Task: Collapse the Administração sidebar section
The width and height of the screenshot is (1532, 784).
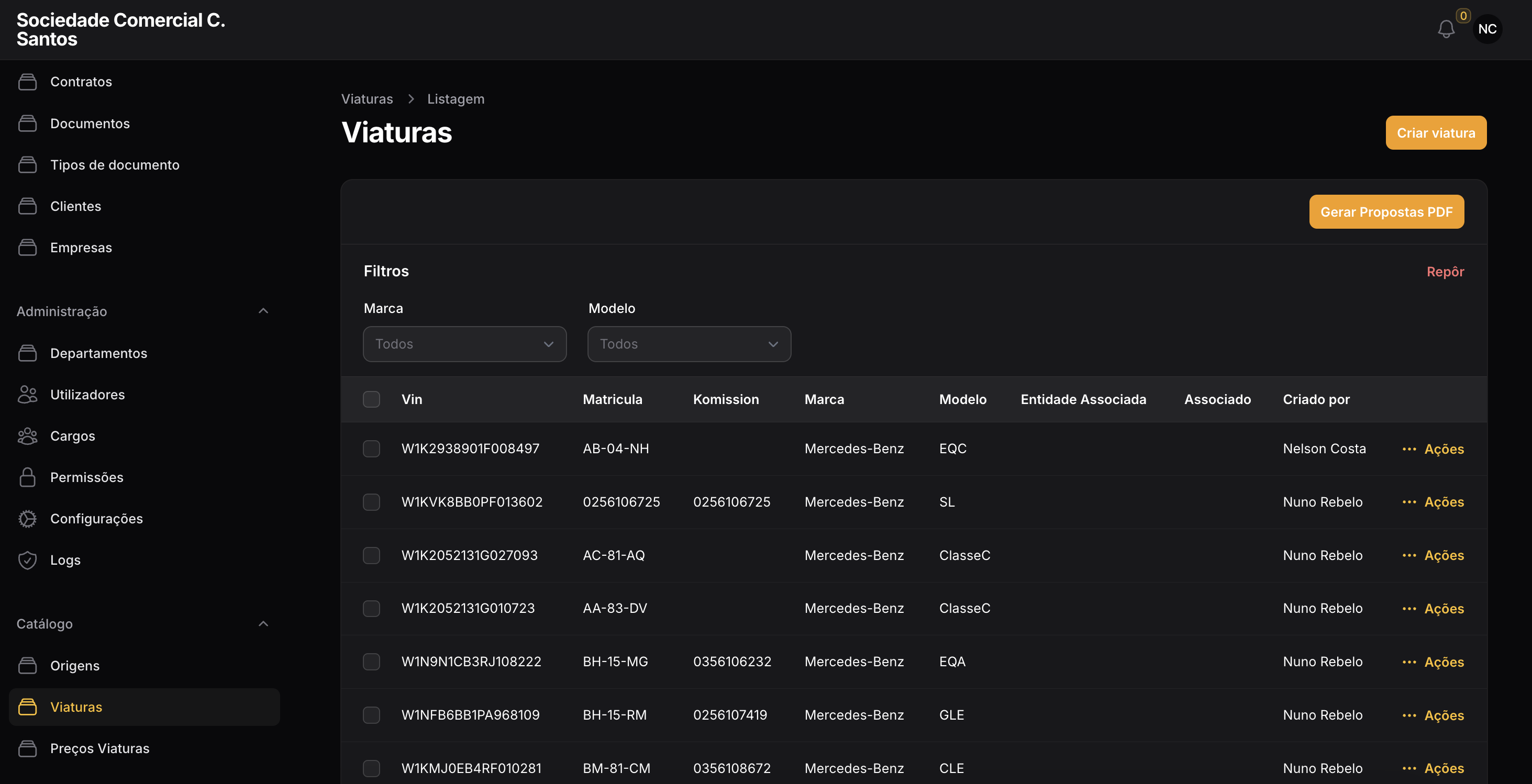Action: [x=263, y=311]
